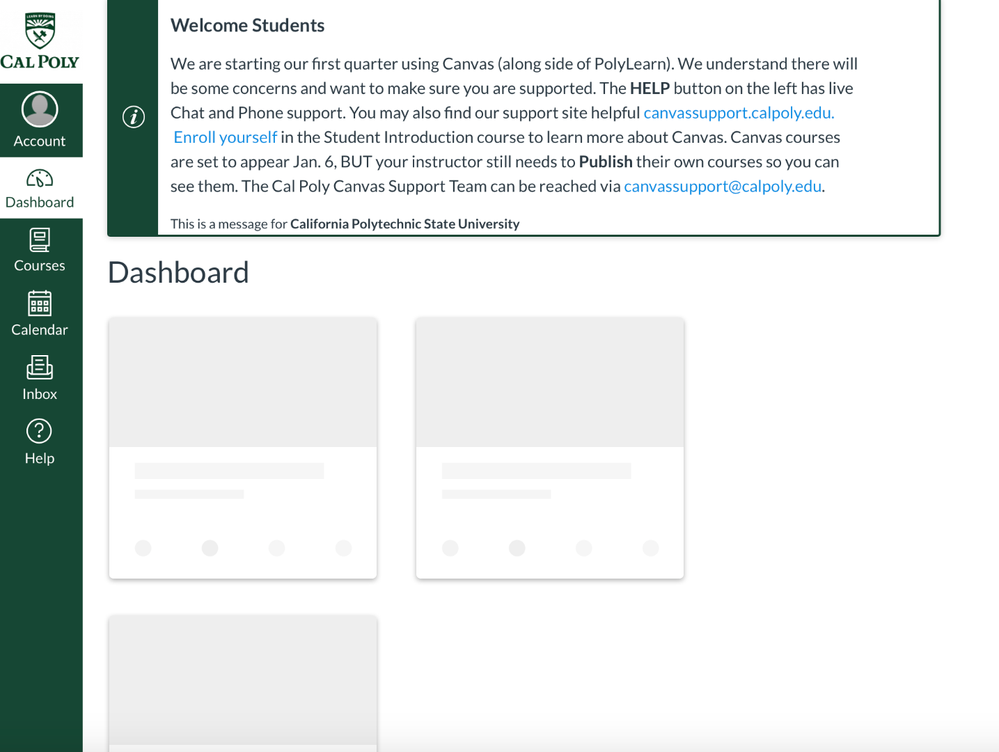Open the Calendar icon
999x752 pixels.
click(40, 304)
